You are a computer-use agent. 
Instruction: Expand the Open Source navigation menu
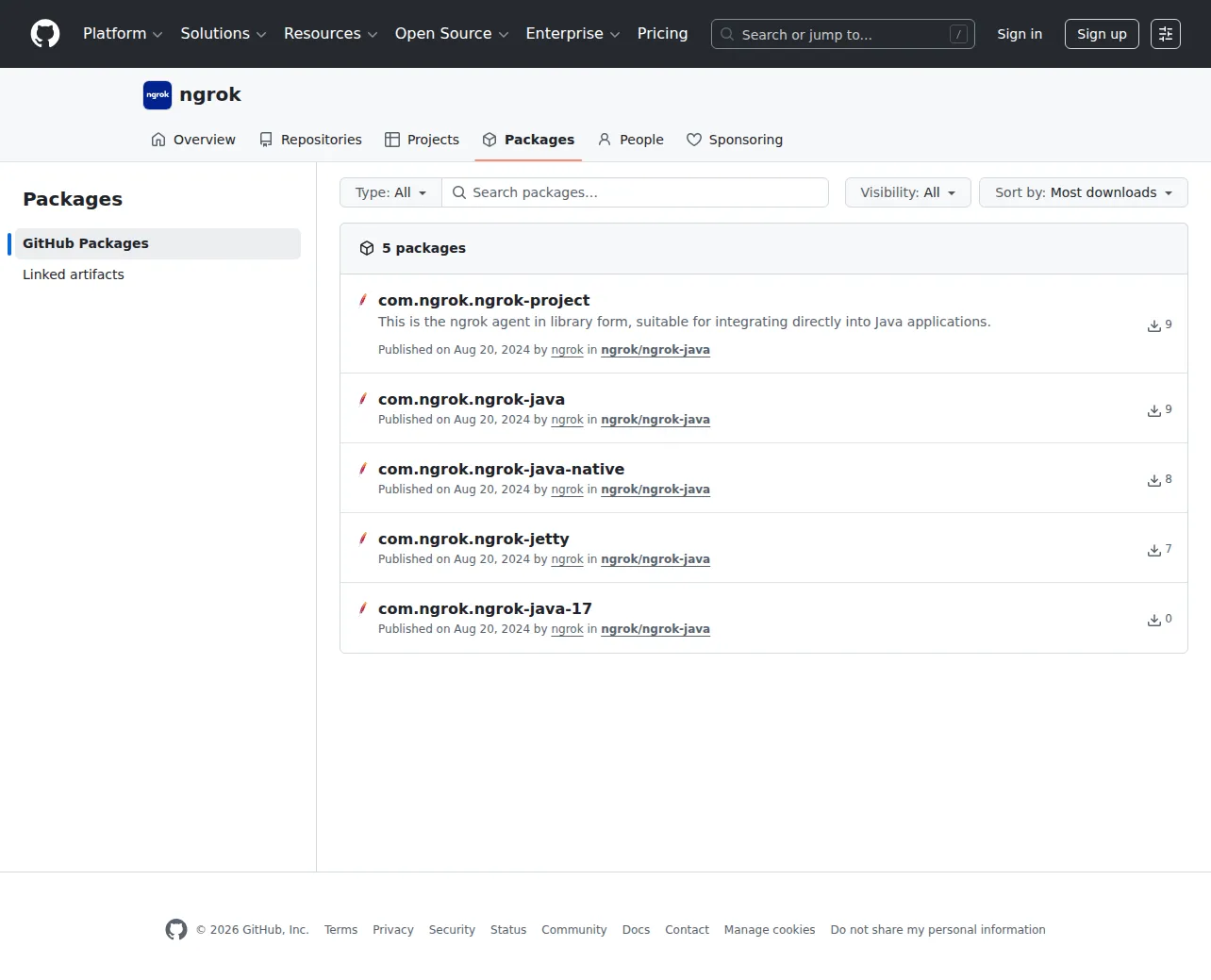(x=452, y=34)
